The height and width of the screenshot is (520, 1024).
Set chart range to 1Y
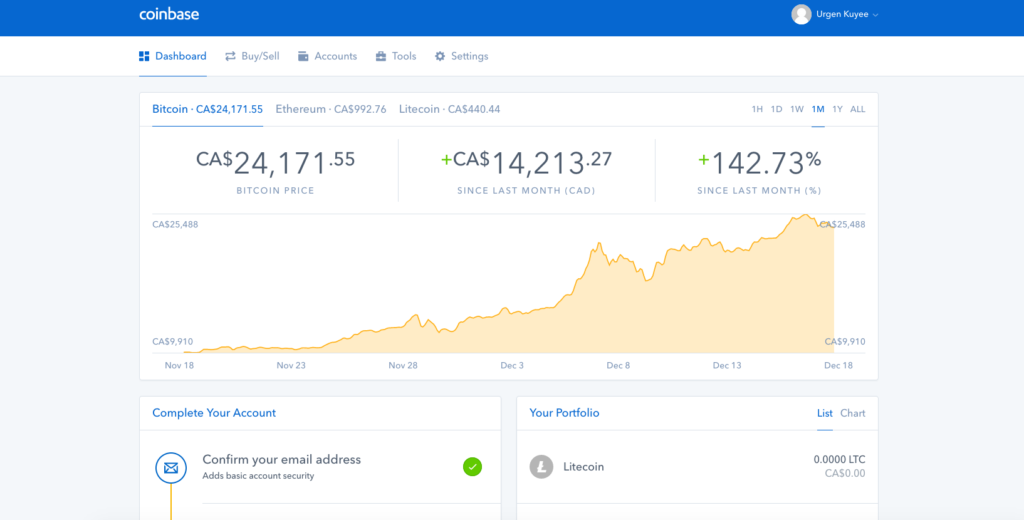[838, 109]
